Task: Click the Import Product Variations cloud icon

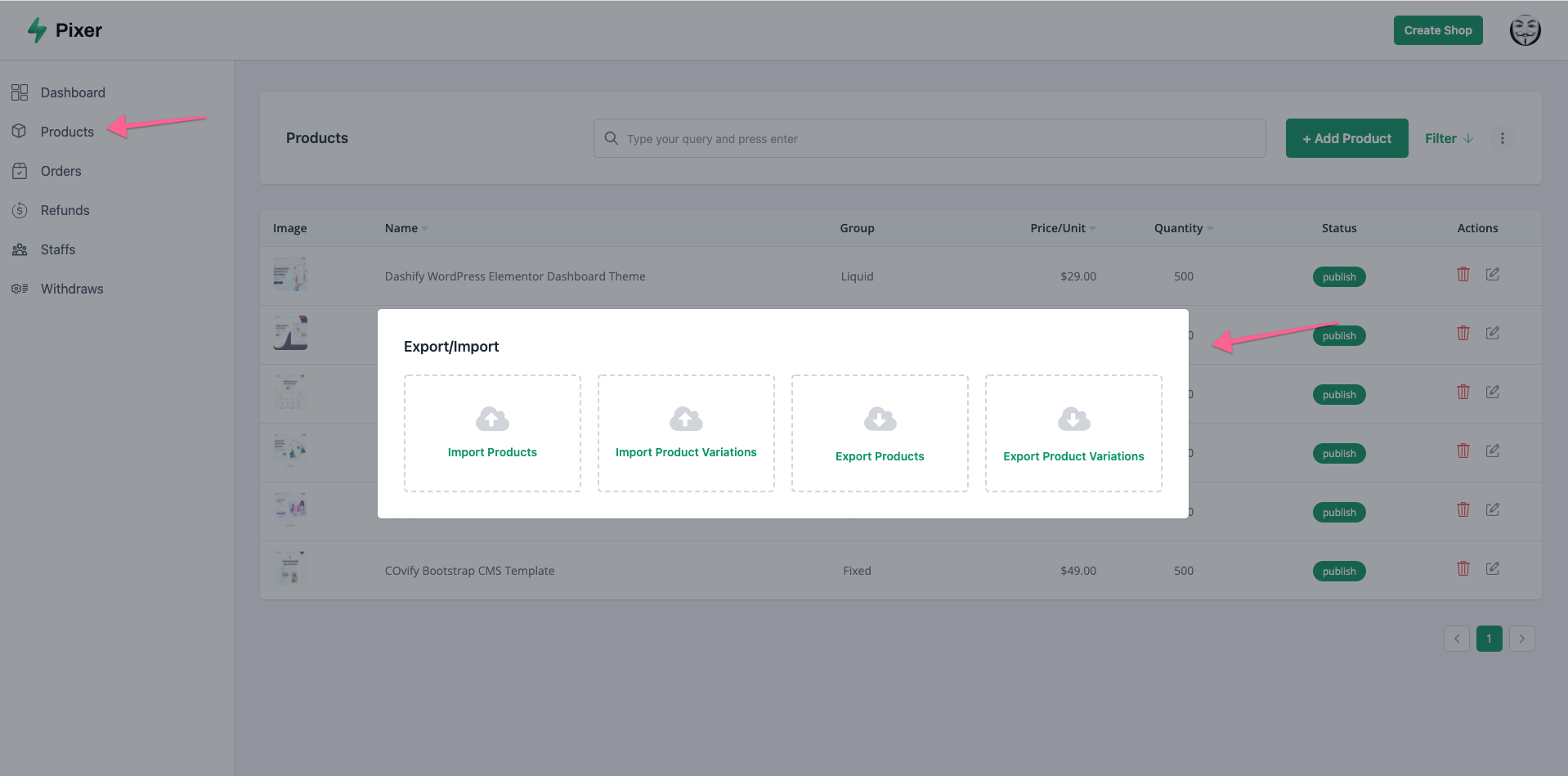Action: (686, 419)
